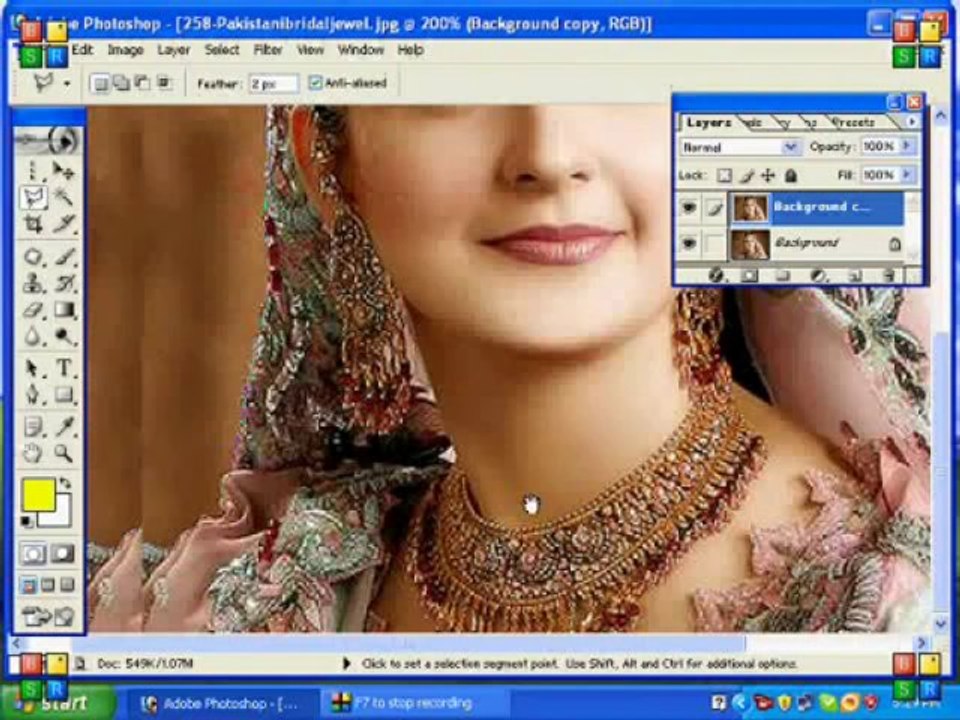Add a layer mask in Layers panel
The image size is (960, 720).
[749, 276]
